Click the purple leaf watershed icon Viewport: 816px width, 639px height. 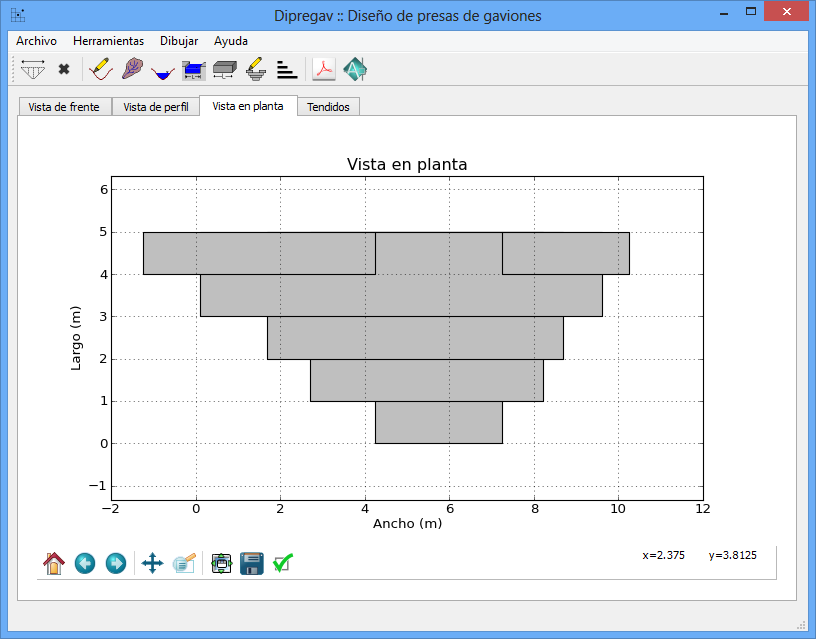click(x=131, y=70)
